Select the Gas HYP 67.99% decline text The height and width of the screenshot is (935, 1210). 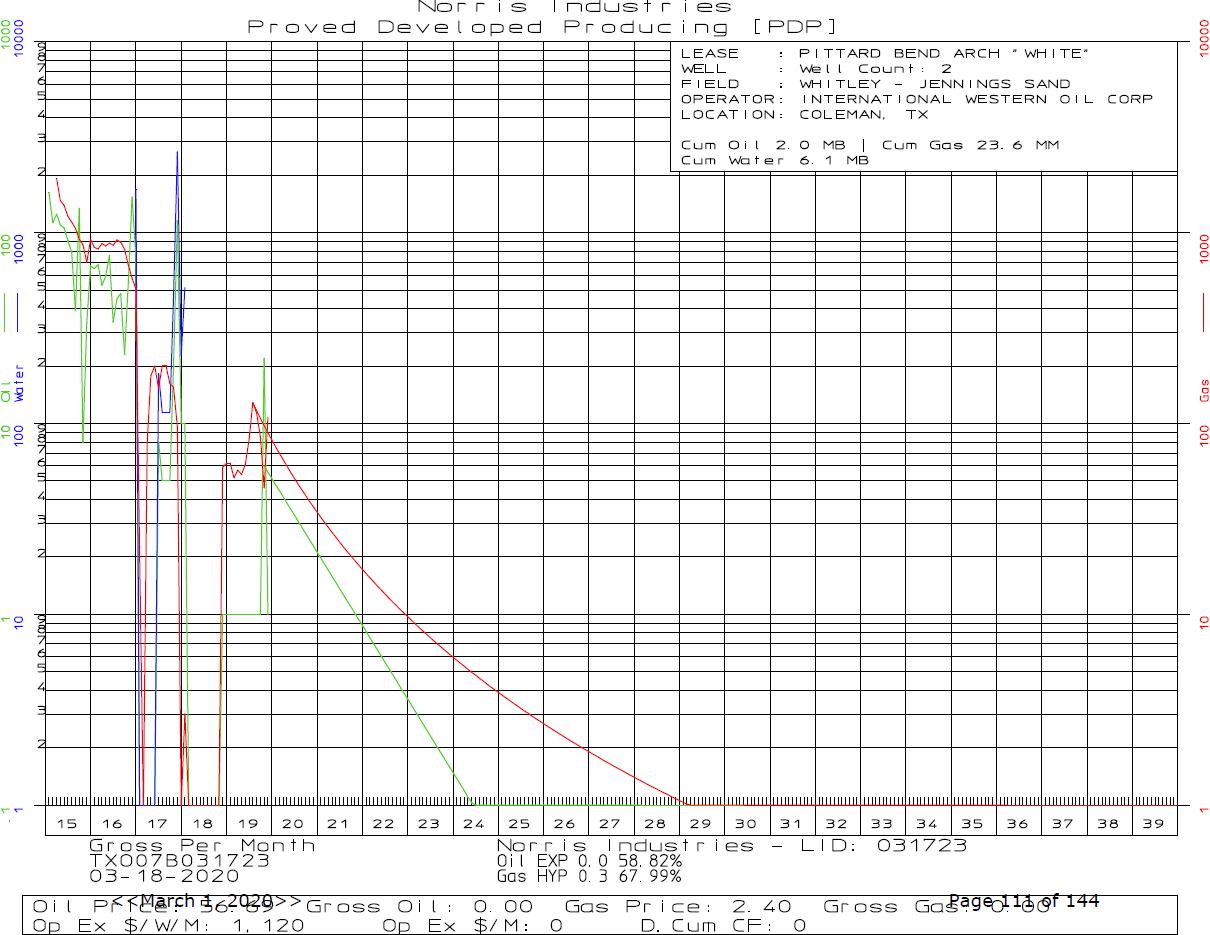(x=589, y=876)
